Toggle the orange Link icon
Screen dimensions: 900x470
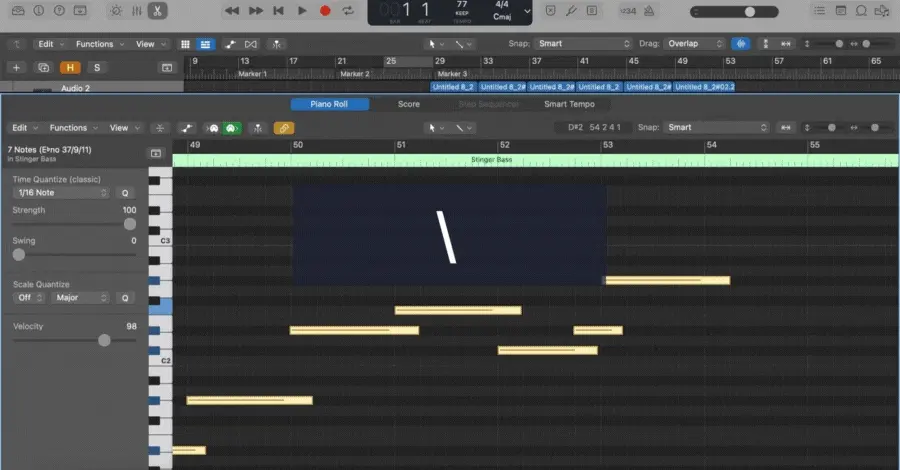click(284, 128)
